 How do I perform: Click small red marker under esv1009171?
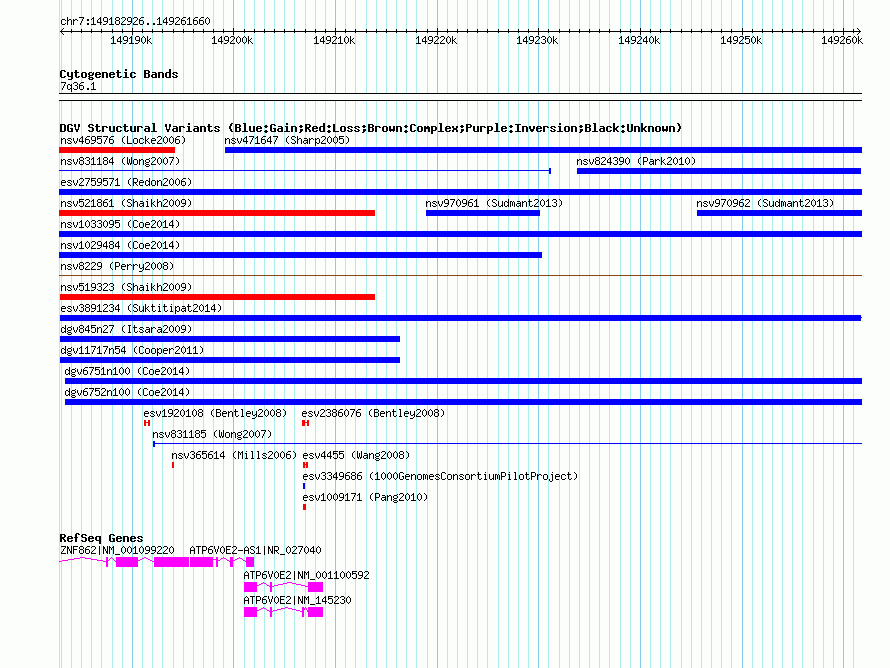305,507
